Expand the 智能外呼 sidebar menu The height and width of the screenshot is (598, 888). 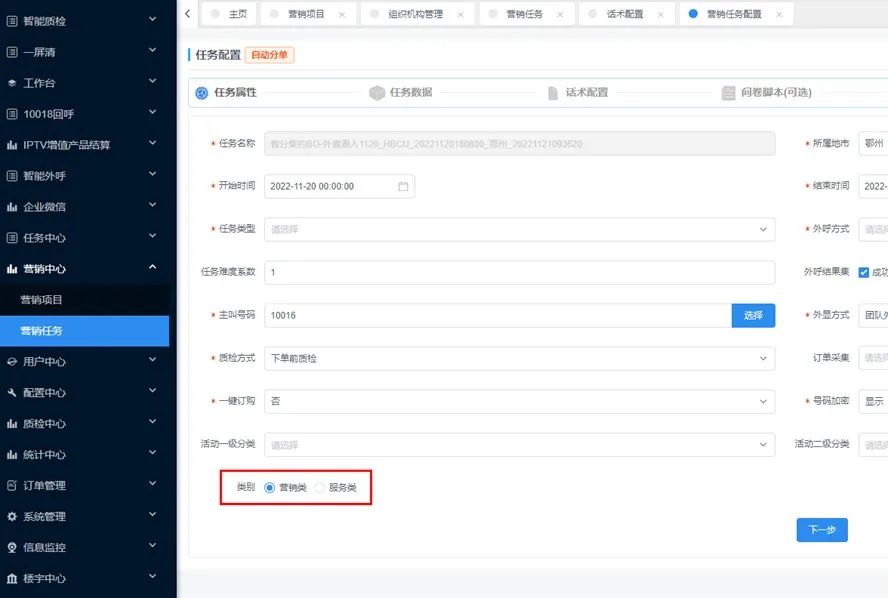pos(84,176)
